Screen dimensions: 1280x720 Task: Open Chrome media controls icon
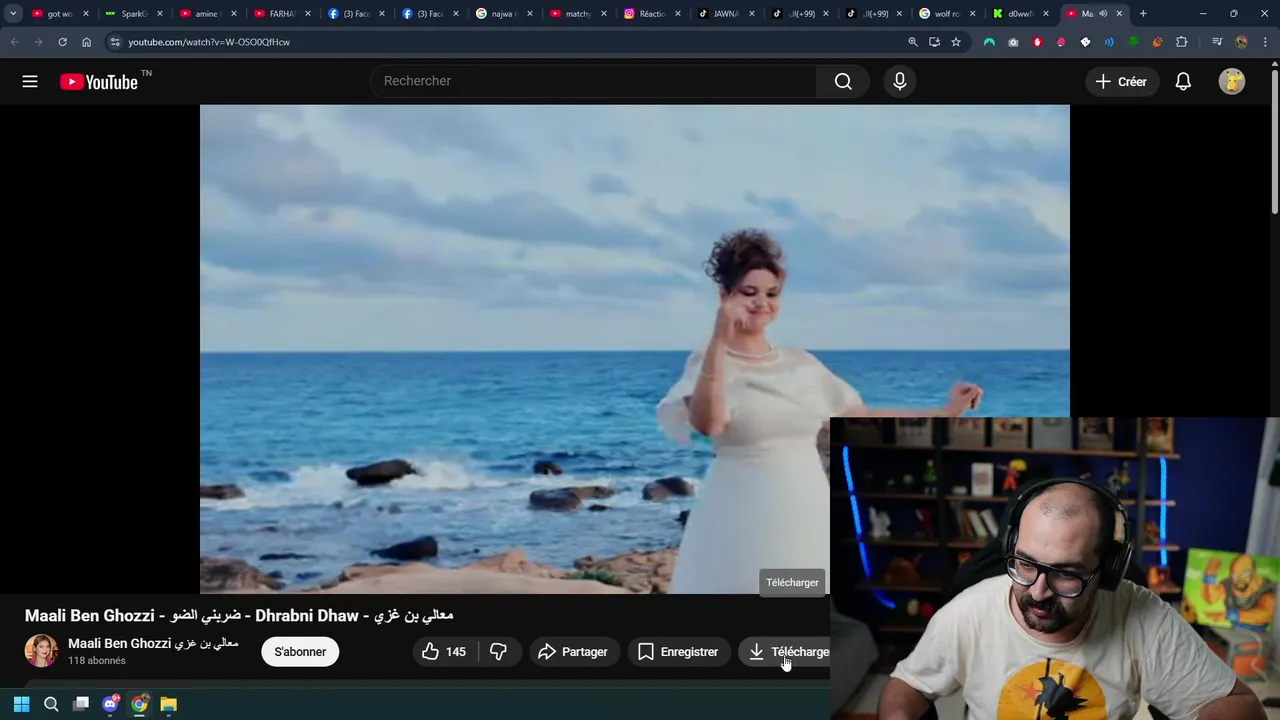(x=1217, y=42)
